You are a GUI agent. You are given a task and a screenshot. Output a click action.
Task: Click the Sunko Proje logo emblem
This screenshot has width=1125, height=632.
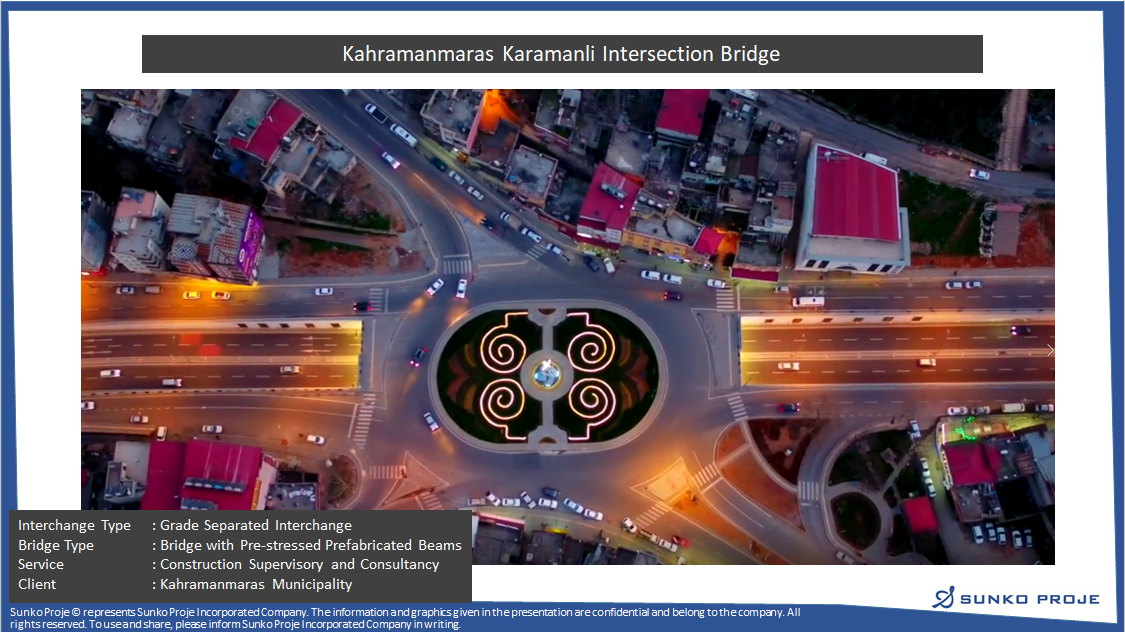(x=943, y=598)
